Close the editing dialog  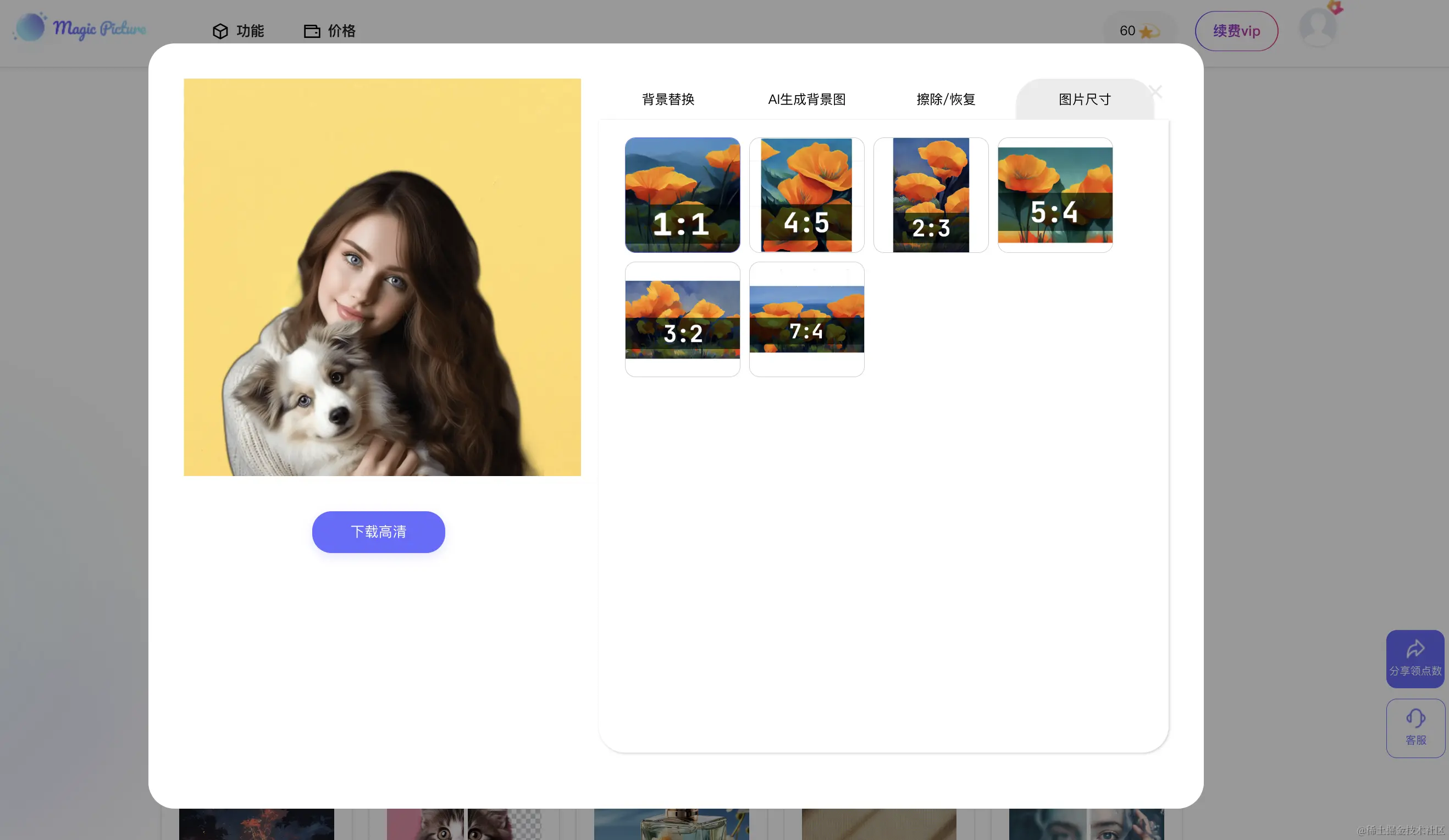pos(1157,91)
